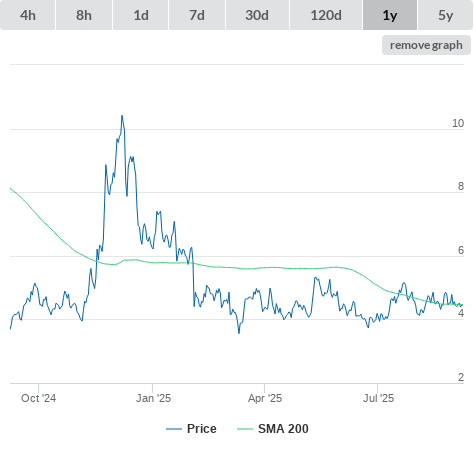Screen dimensions: 474x455
Task: Click the blue Price legend line marker
Action: tap(174, 429)
